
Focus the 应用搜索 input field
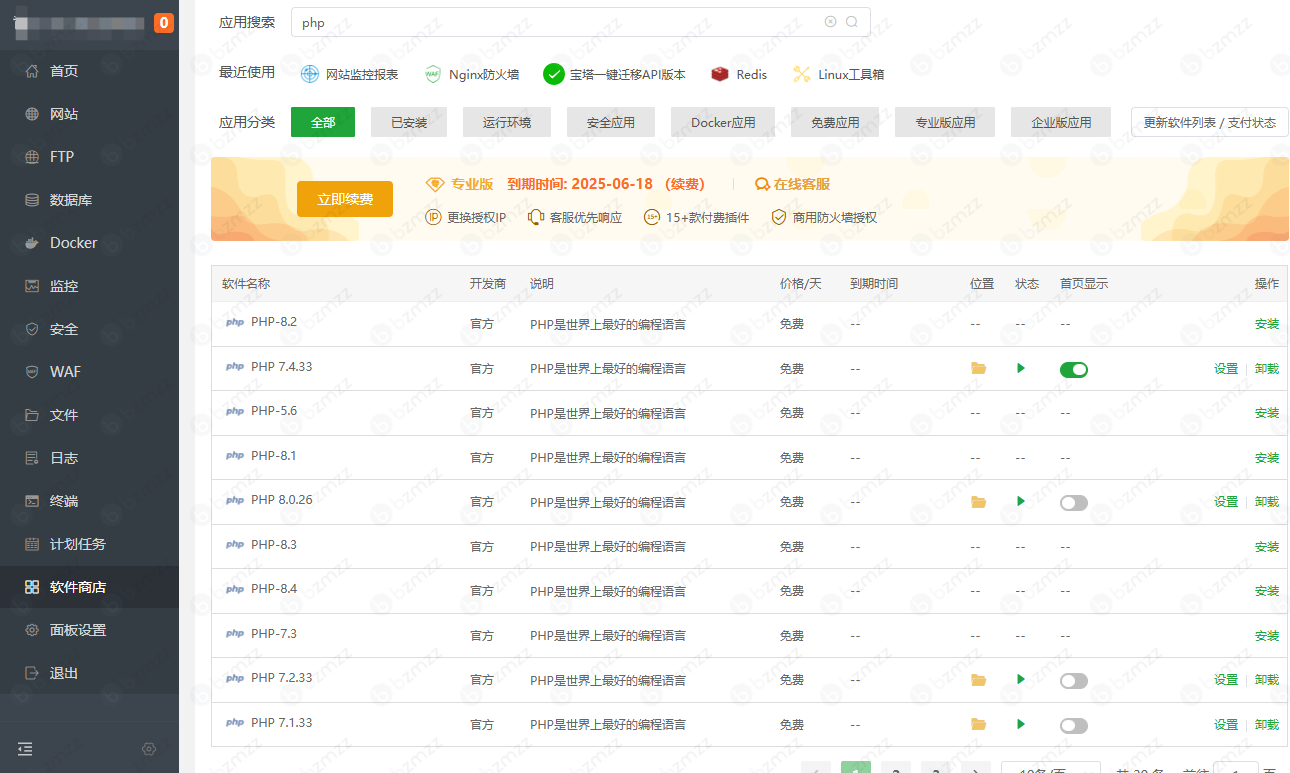(581, 22)
